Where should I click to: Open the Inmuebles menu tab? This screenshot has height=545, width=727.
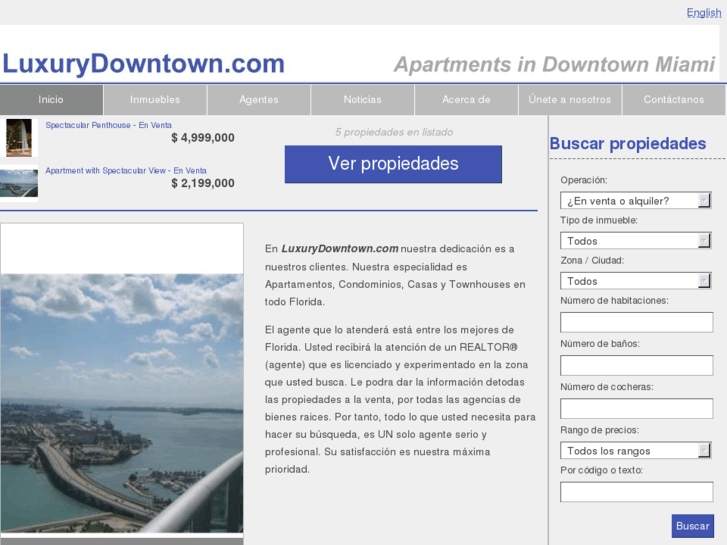tap(155, 100)
